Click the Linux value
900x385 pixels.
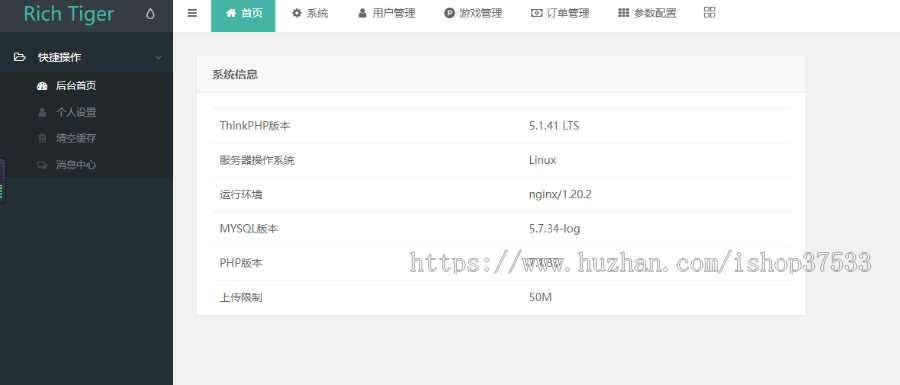(542, 160)
